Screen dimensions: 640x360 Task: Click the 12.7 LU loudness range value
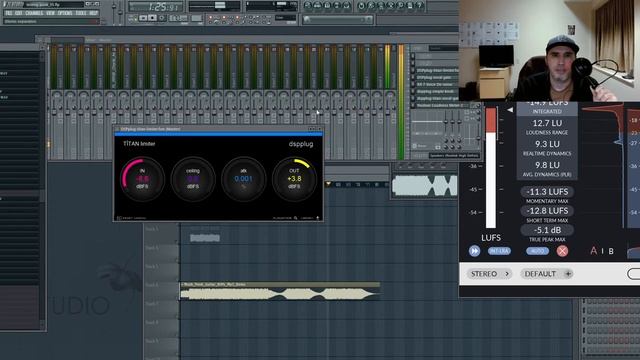click(547, 123)
